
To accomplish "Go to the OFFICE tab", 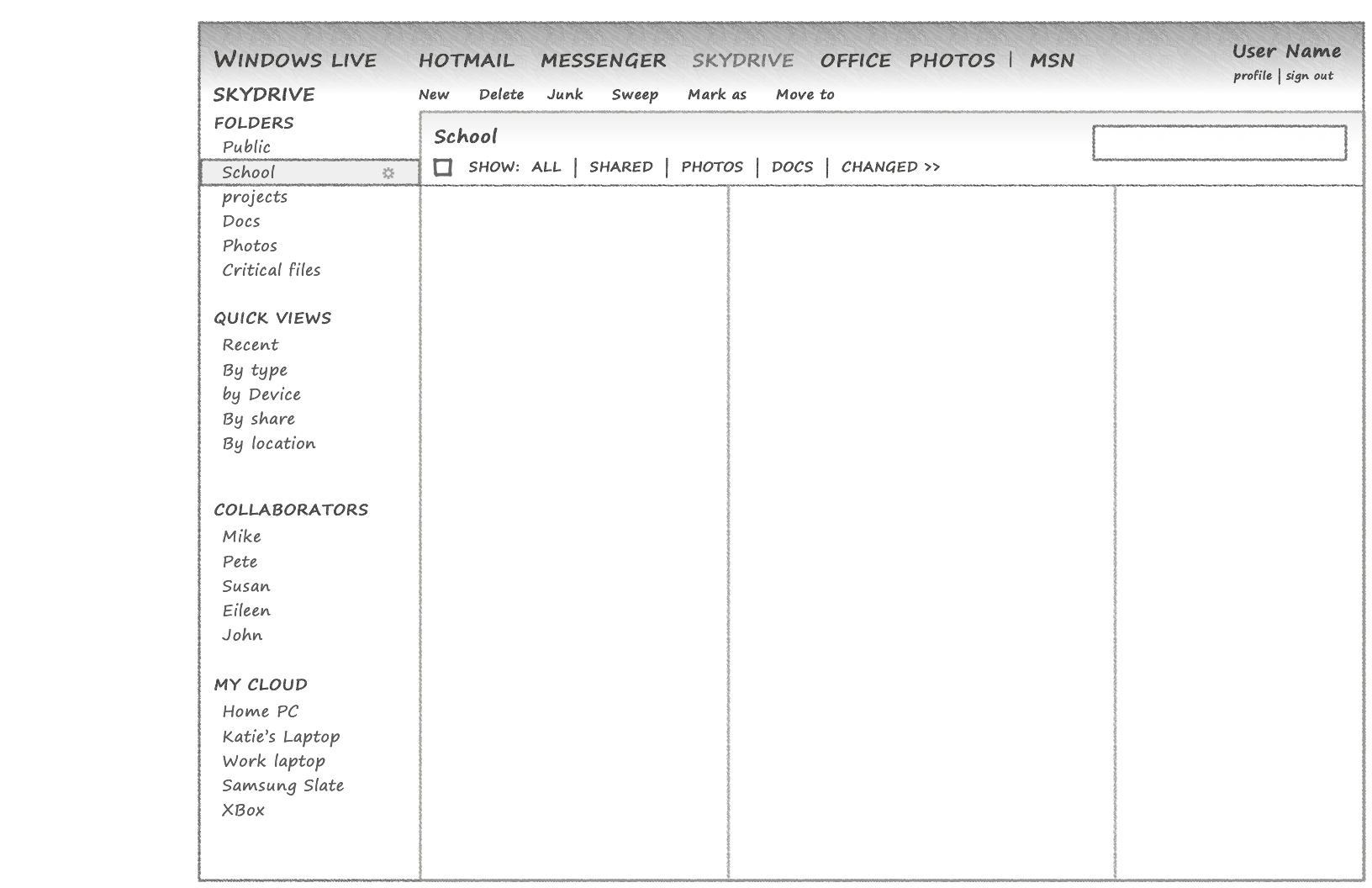I will pyautogui.click(x=855, y=61).
